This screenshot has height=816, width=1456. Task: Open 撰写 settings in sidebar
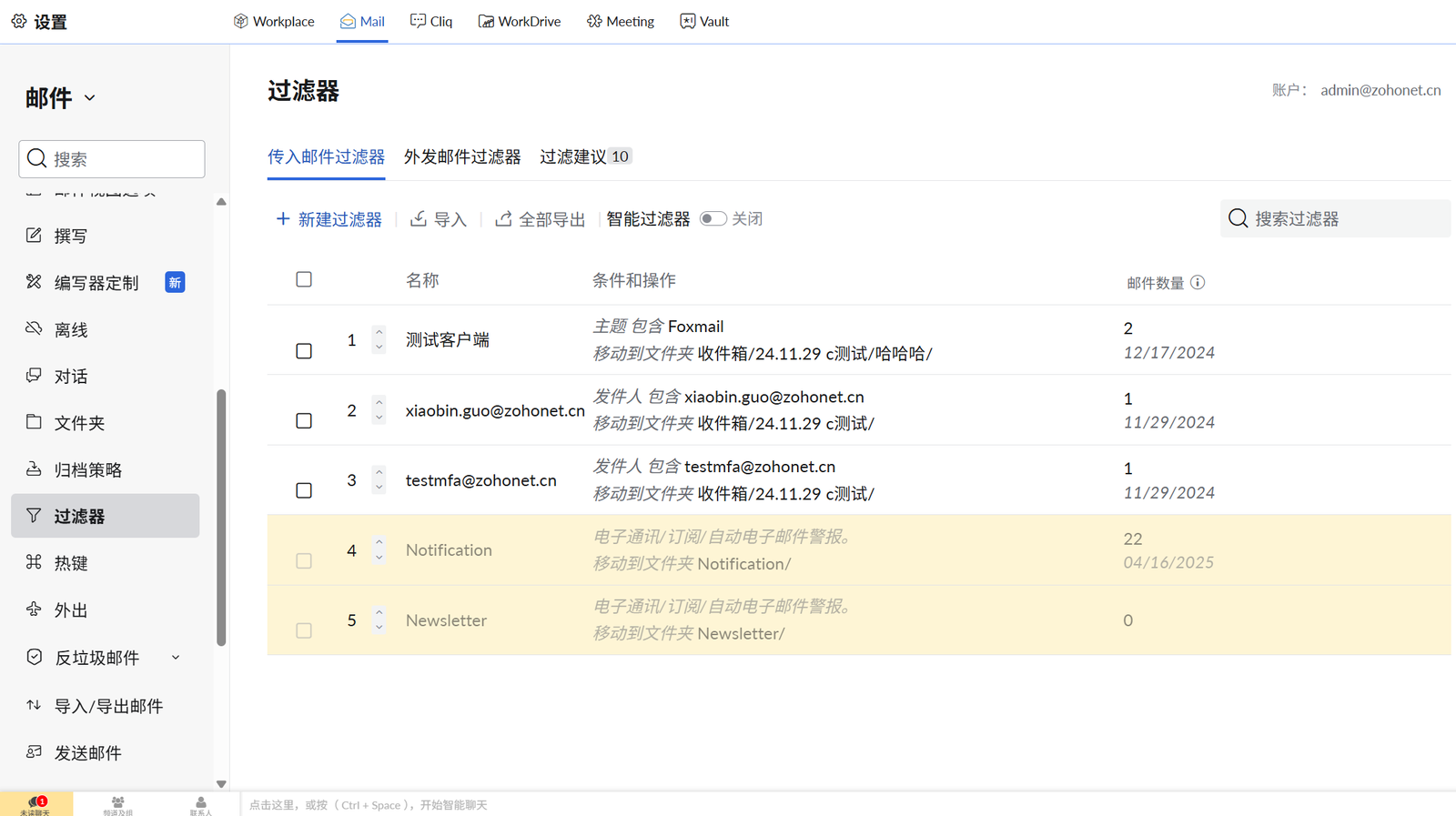point(106,236)
